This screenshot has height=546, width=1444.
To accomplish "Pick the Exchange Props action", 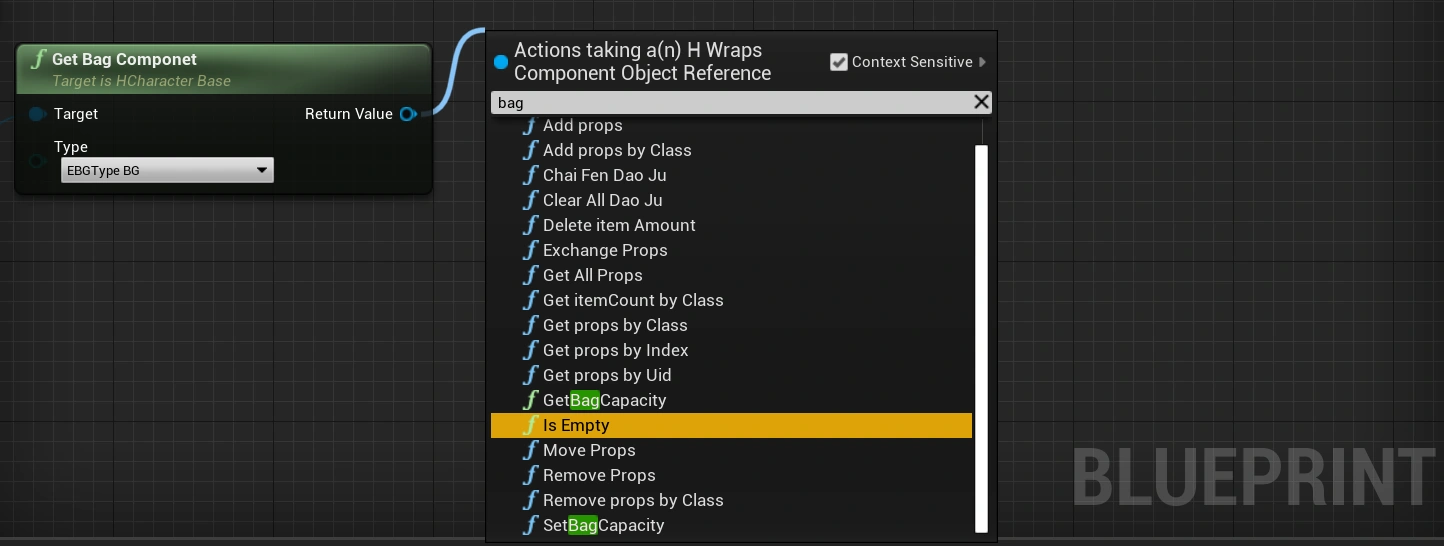I will pyautogui.click(x=604, y=250).
